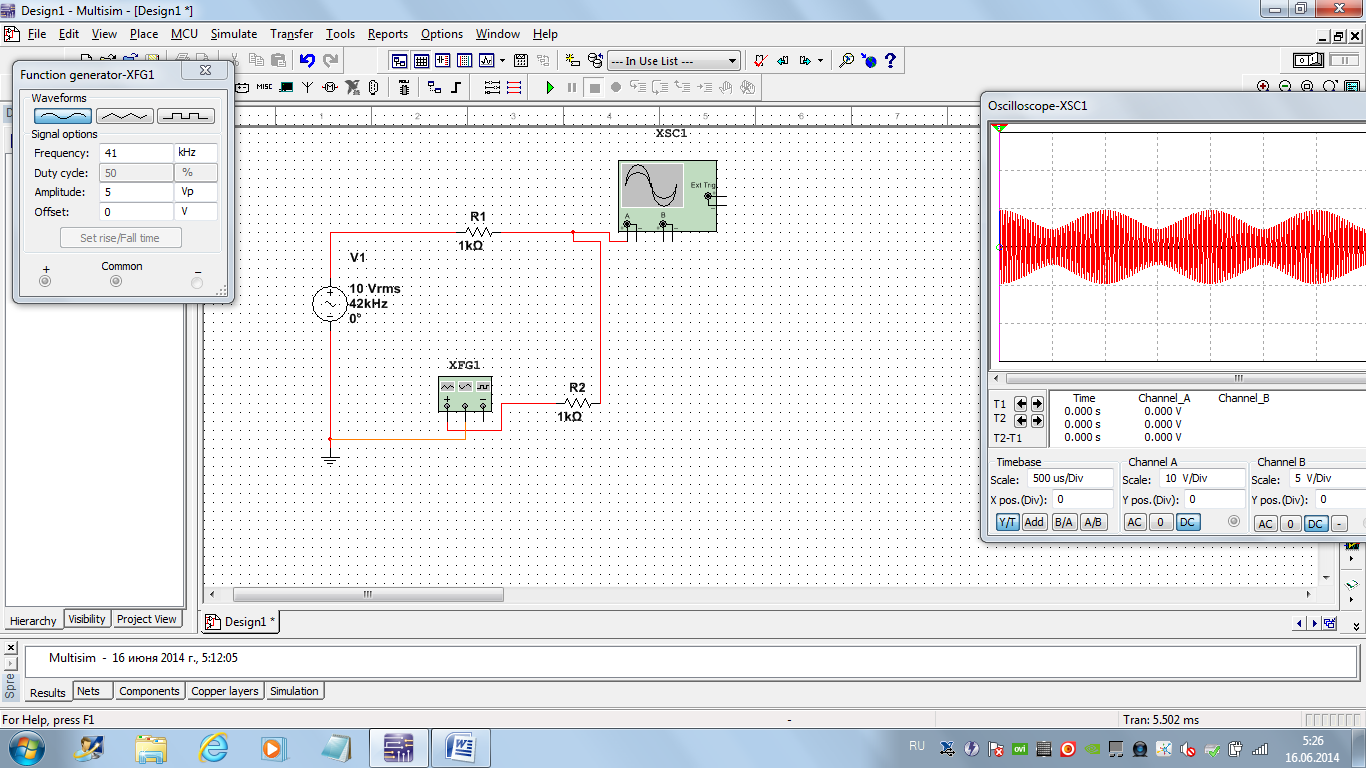Expand the Grapher icon dropdown arrow
Image resolution: width=1366 pixels, height=768 pixels.
pos(502,60)
